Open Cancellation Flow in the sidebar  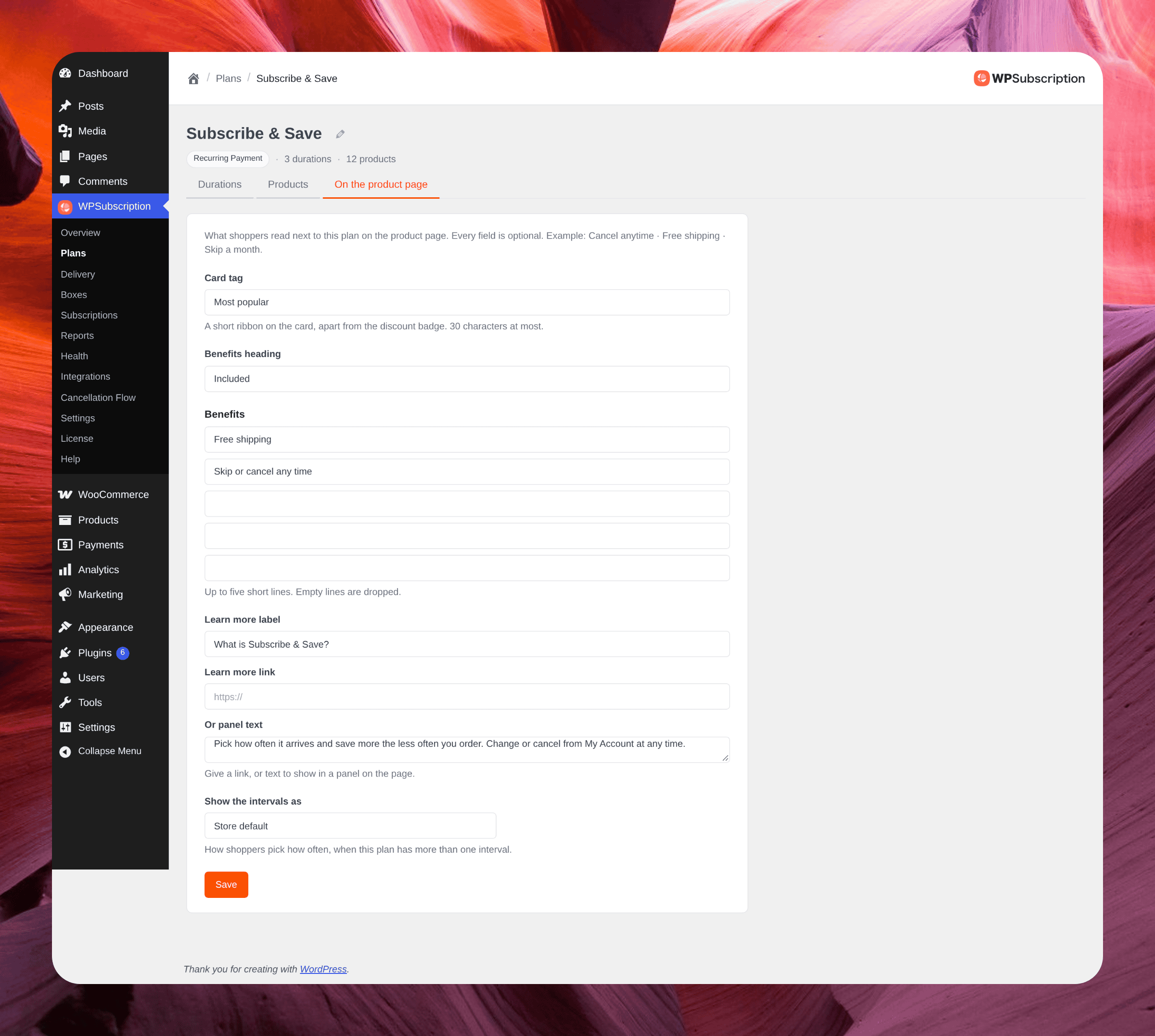click(x=98, y=397)
